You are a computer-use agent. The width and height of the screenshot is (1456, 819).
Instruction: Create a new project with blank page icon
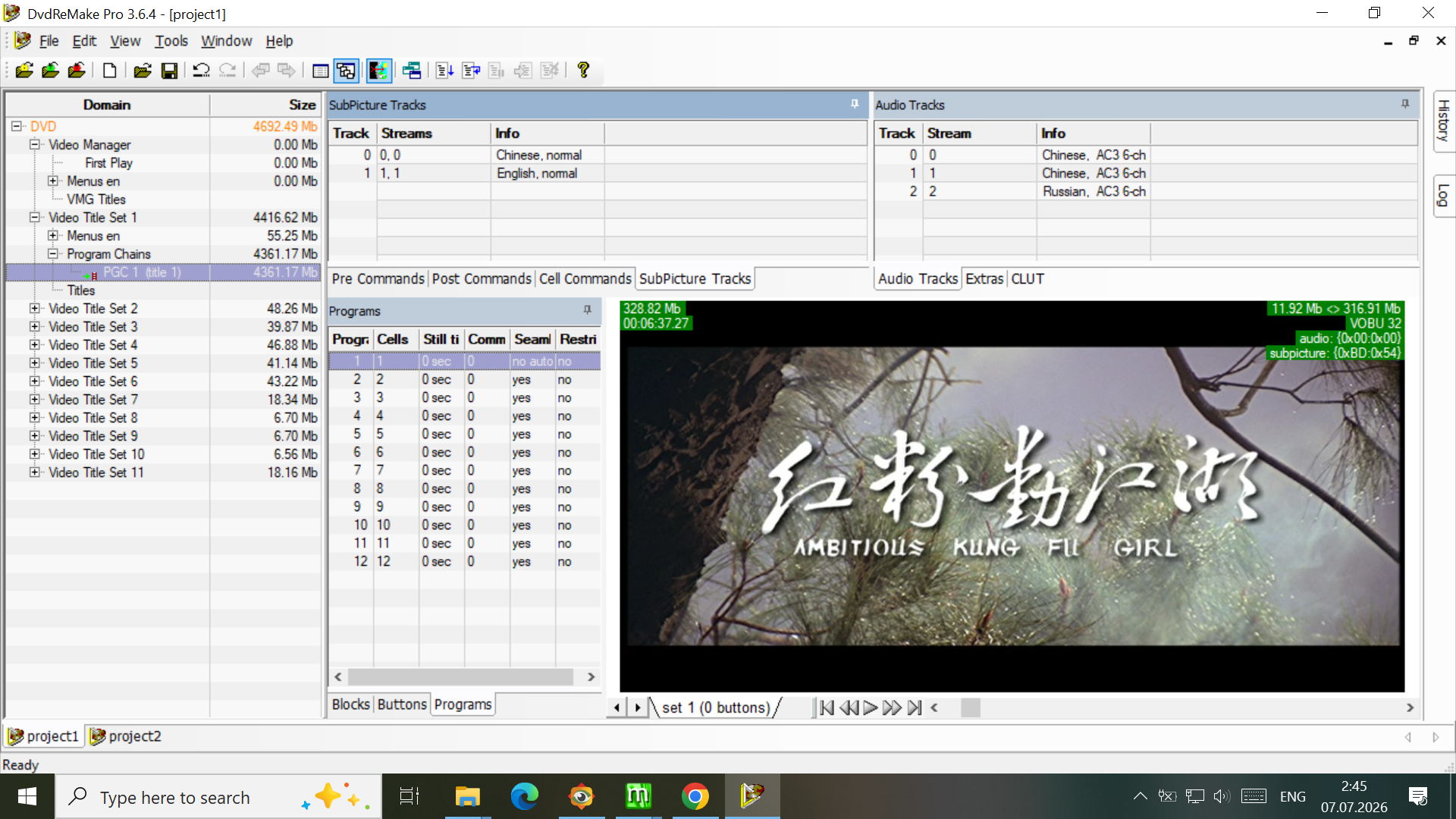(x=110, y=71)
